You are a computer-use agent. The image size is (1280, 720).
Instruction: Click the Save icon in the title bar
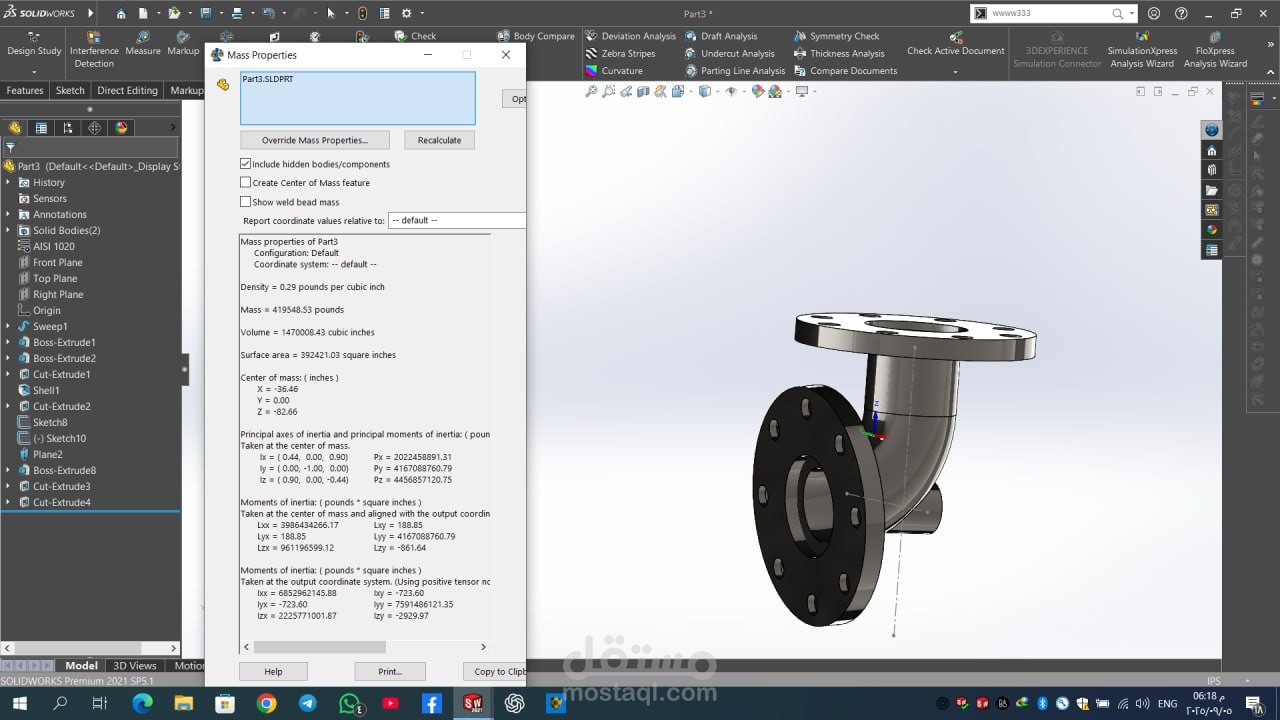205,14
